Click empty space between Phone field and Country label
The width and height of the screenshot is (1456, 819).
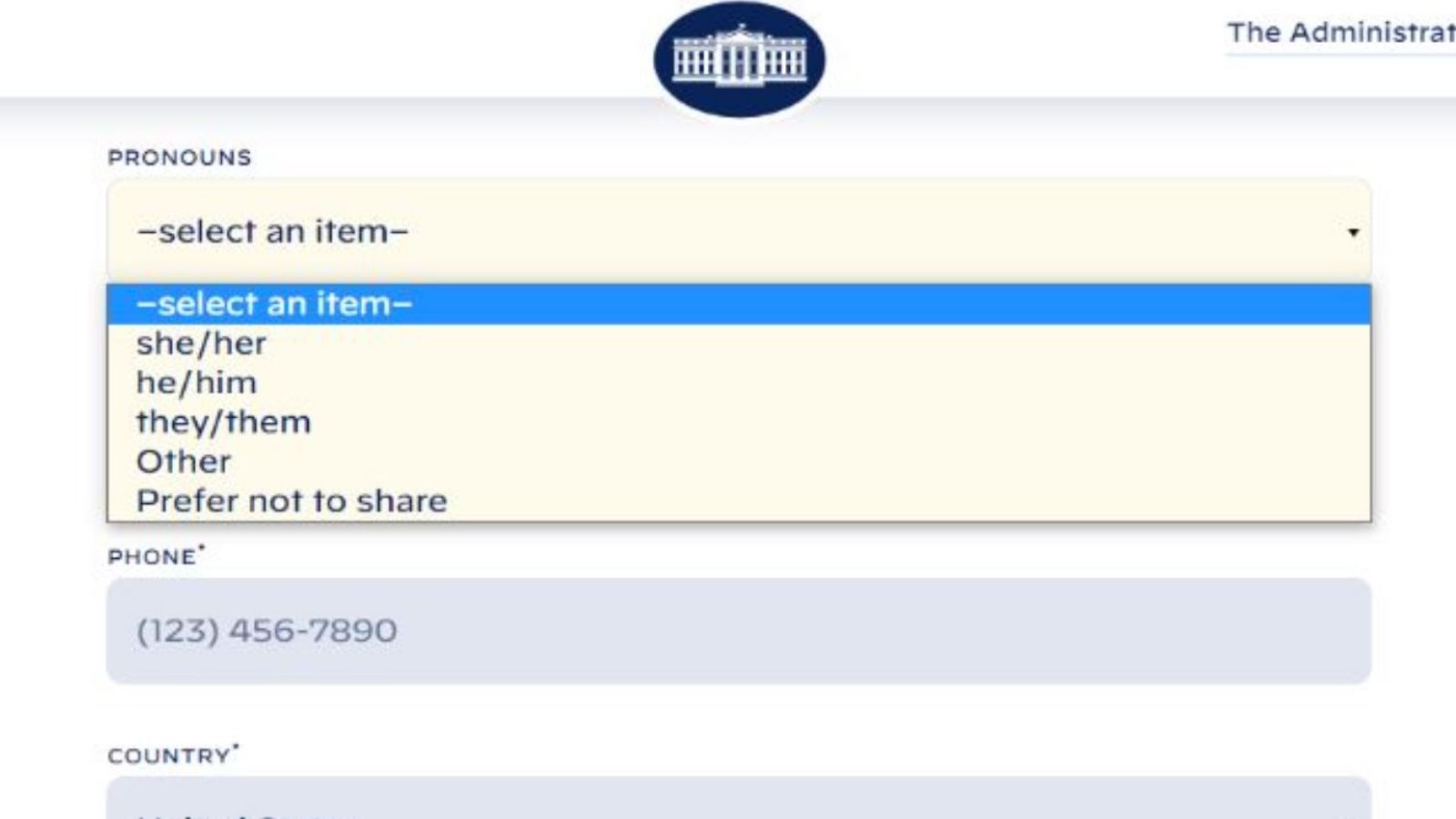(x=738, y=719)
